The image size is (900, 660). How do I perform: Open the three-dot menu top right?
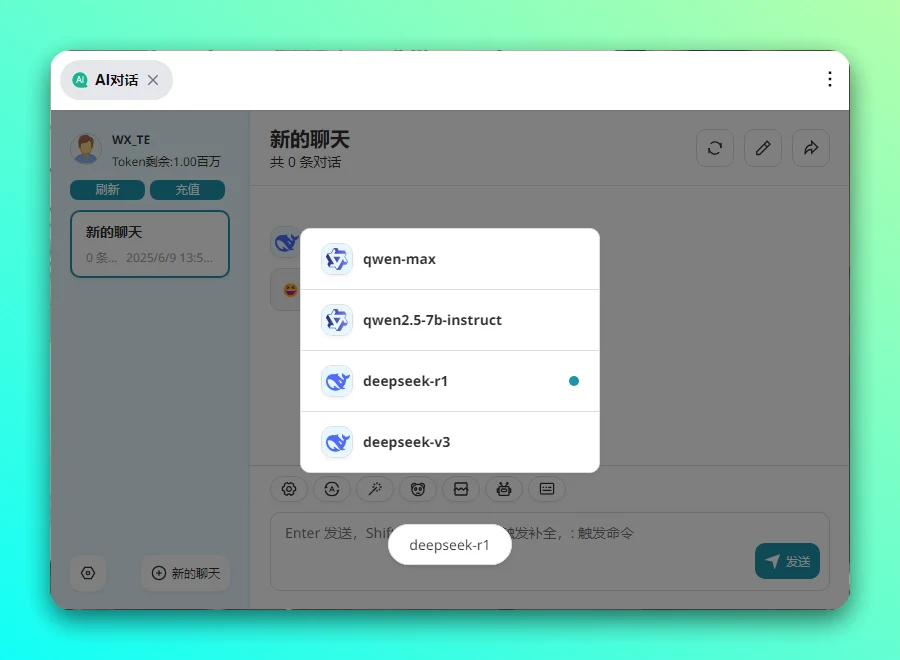[x=830, y=79]
